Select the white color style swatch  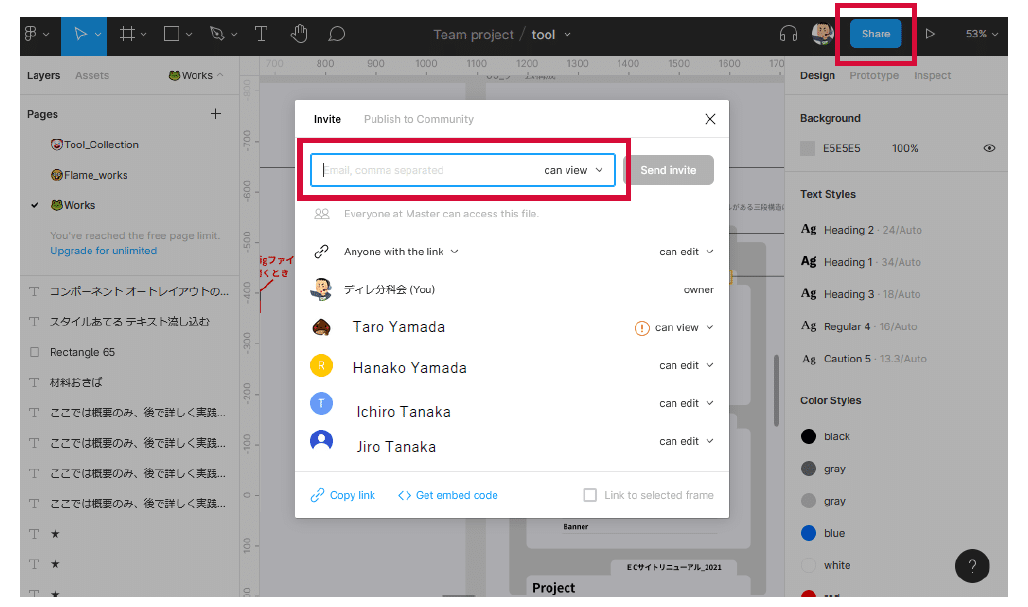pyautogui.click(x=808, y=565)
